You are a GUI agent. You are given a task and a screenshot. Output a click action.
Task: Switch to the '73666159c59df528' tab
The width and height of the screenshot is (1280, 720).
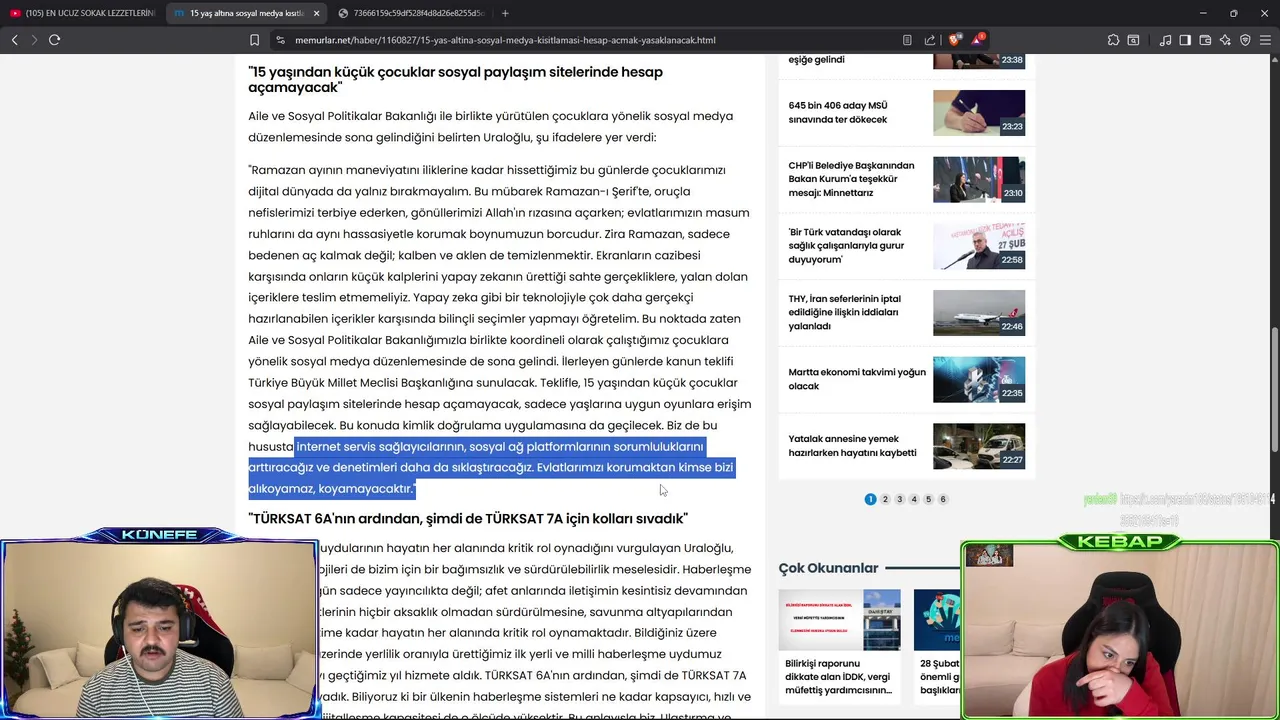pos(410,13)
